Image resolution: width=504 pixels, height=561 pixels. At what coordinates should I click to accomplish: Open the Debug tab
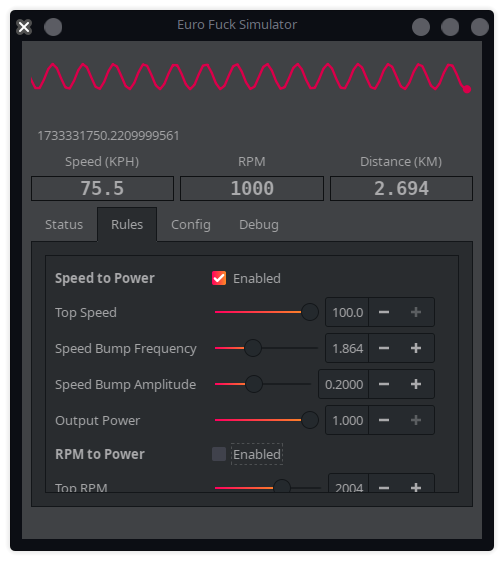259,225
